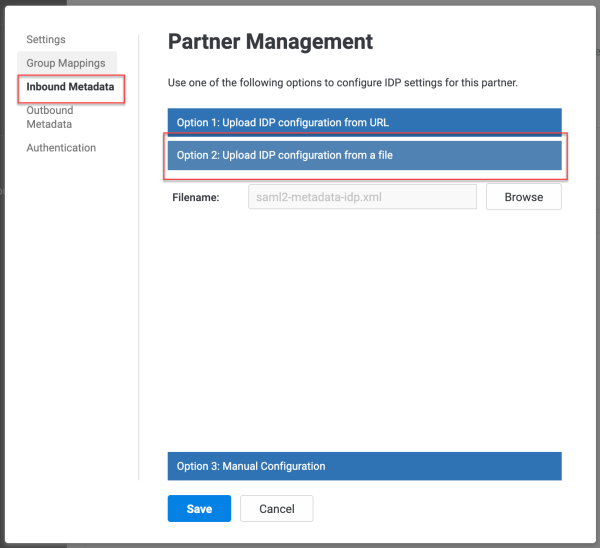Viewport: 600px width, 548px height.
Task: Save the partner IDP settings
Action: pos(199,509)
